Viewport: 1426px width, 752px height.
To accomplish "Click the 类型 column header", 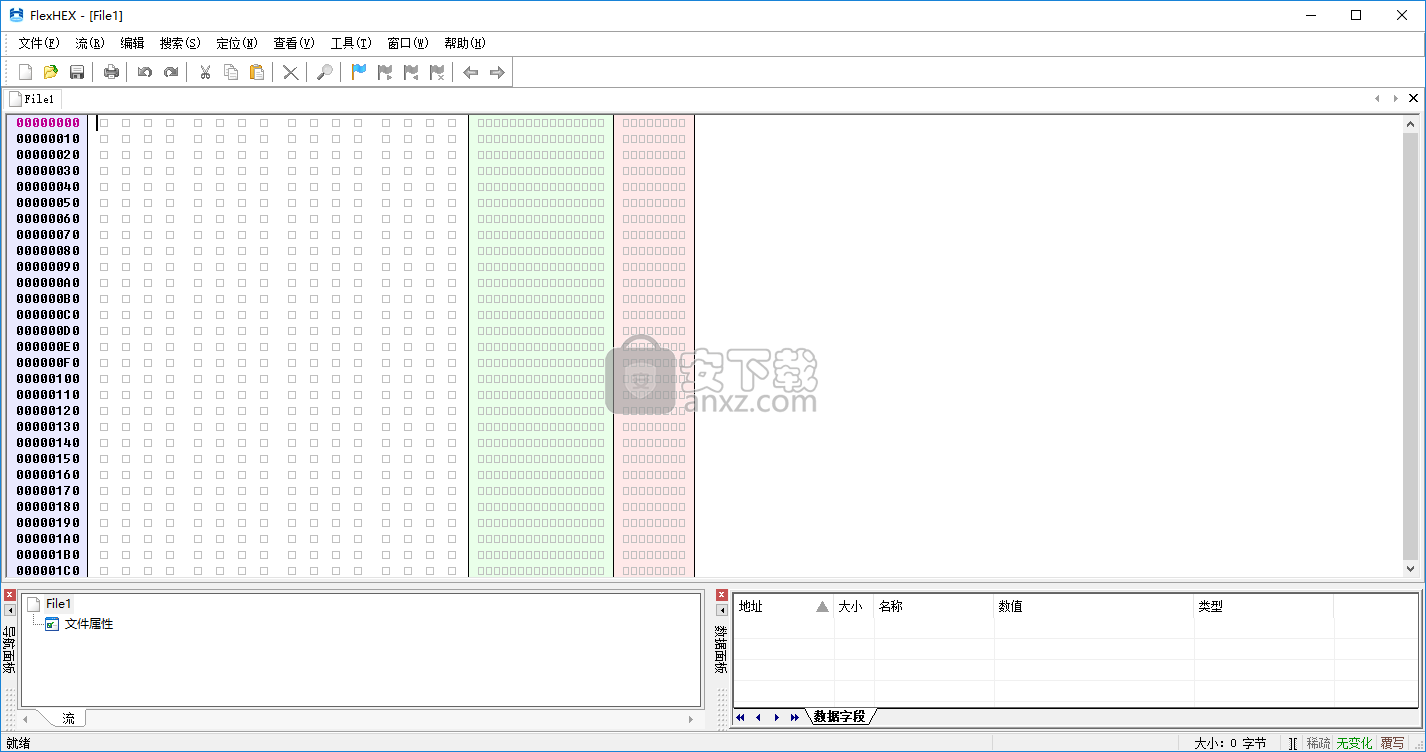I will click(x=1264, y=606).
